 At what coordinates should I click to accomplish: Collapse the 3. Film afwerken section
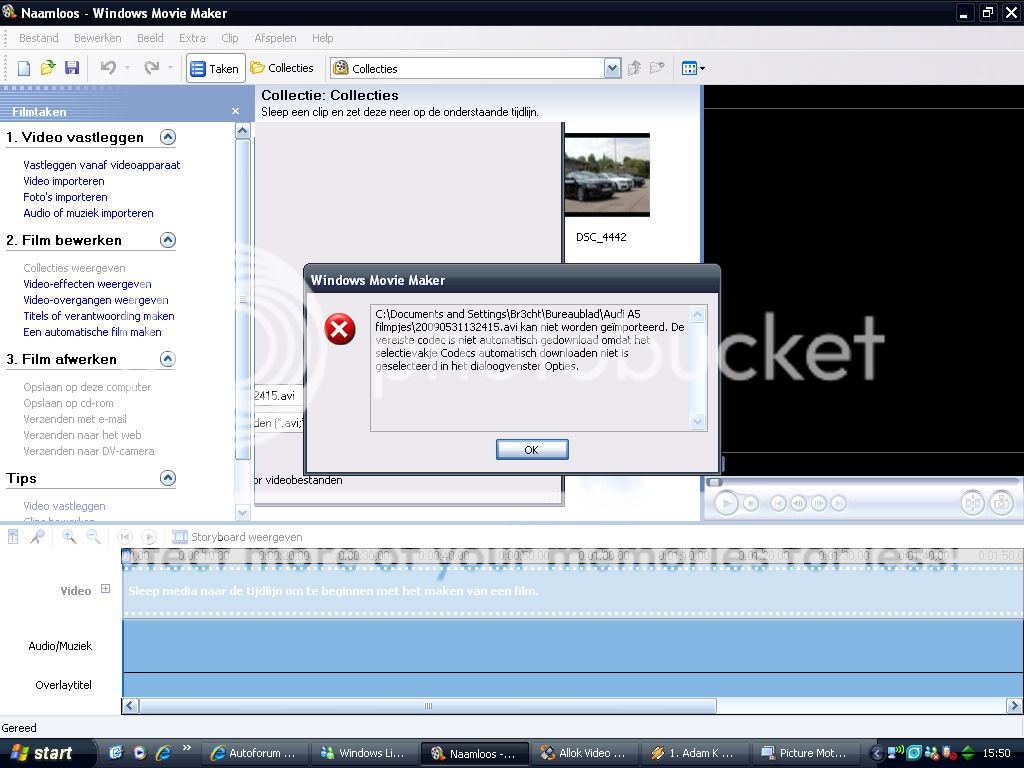(168, 359)
